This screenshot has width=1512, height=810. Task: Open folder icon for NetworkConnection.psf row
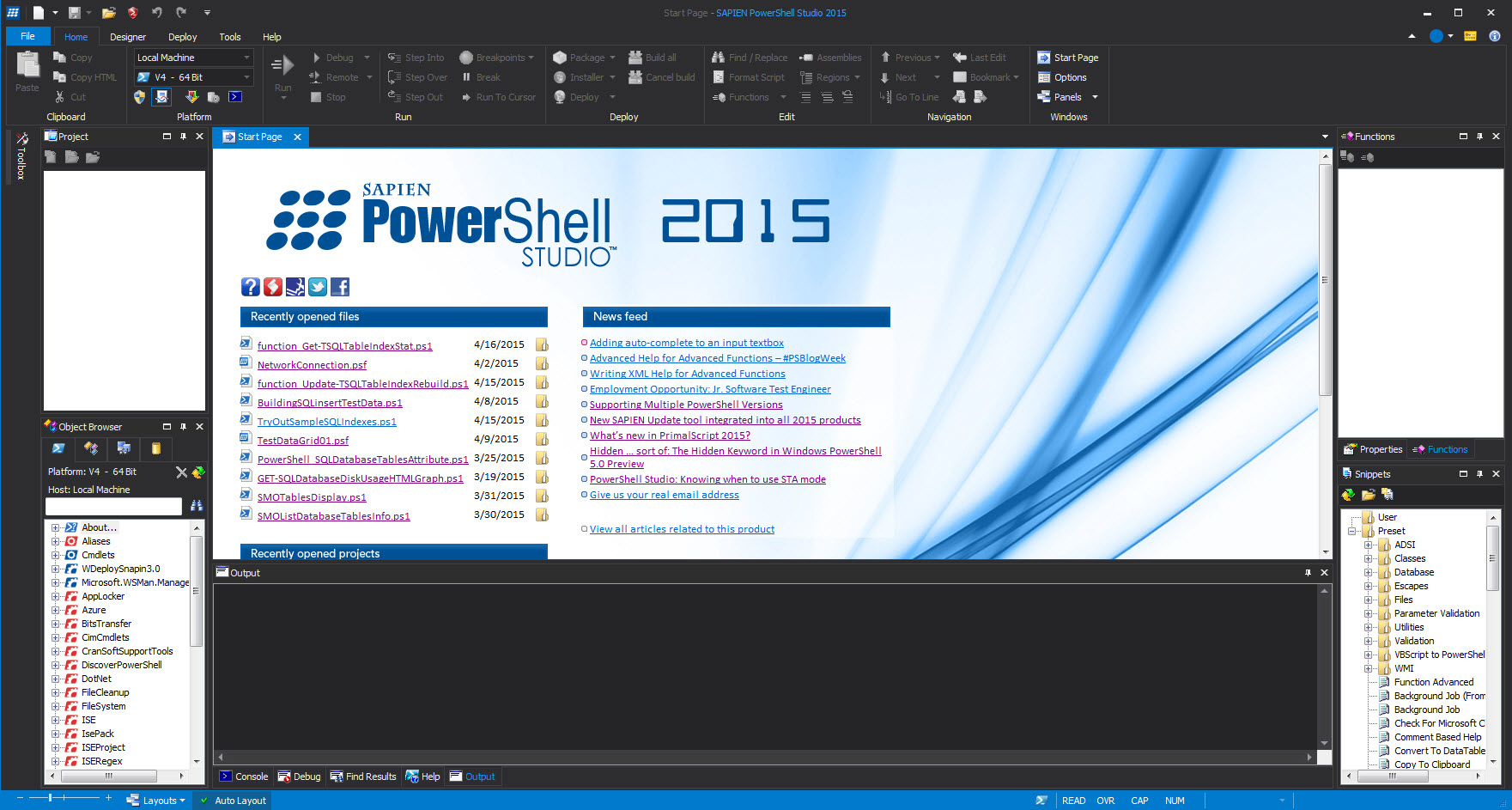pyautogui.click(x=542, y=363)
